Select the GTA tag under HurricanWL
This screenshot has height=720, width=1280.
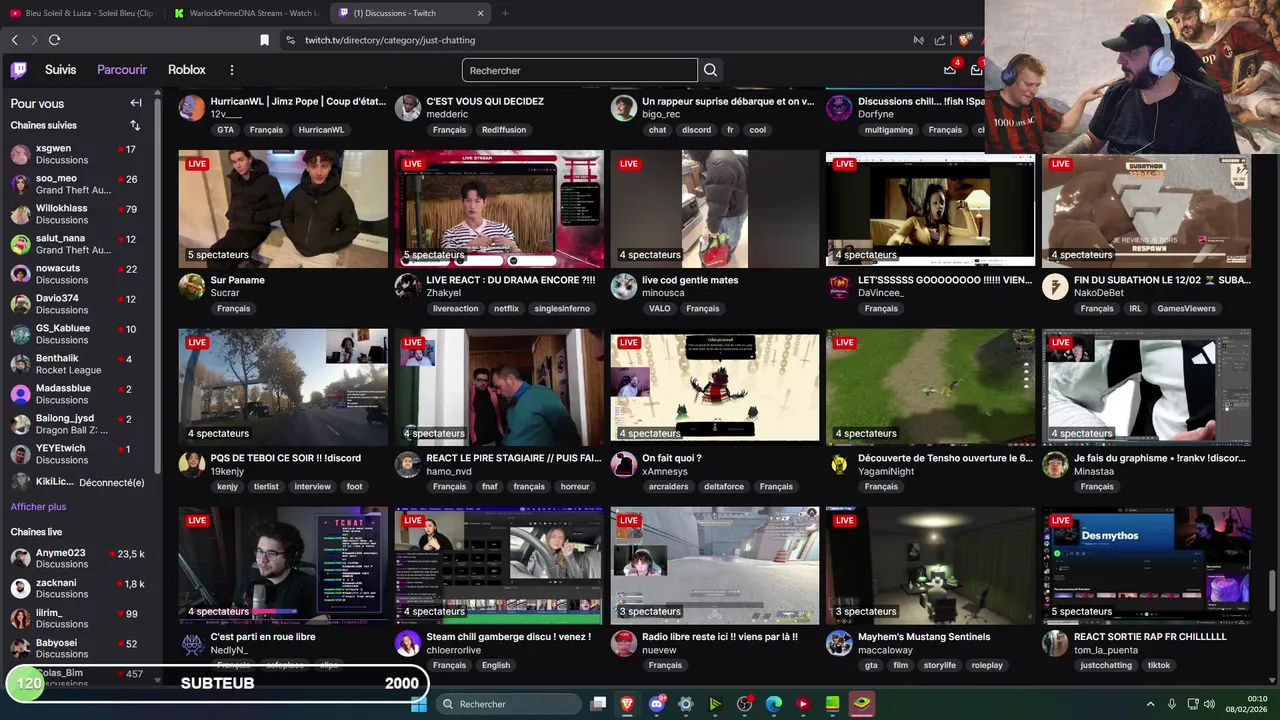[225, 130]
